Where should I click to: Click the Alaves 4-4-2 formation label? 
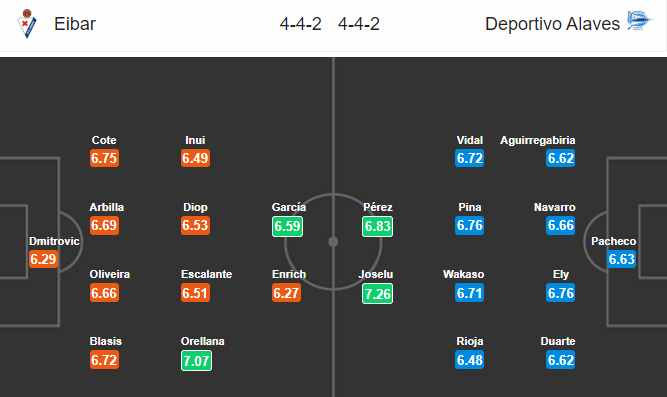click(359, 24)
